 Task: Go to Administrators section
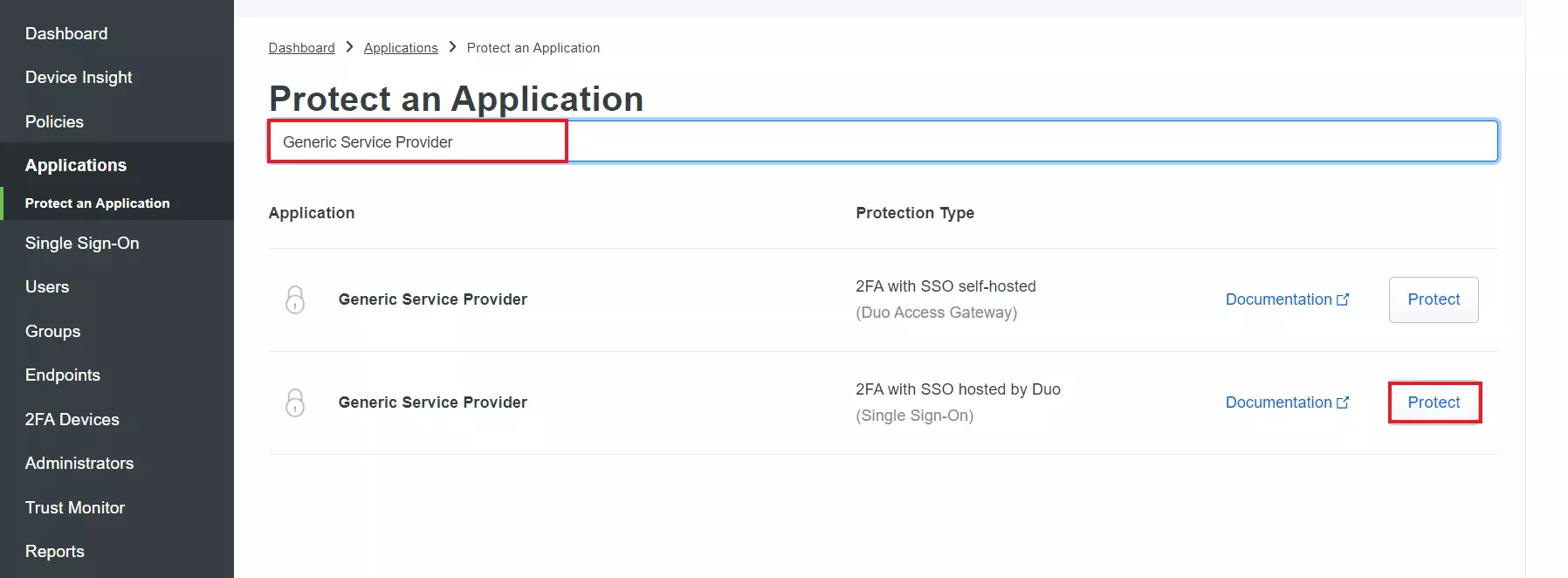79,463
